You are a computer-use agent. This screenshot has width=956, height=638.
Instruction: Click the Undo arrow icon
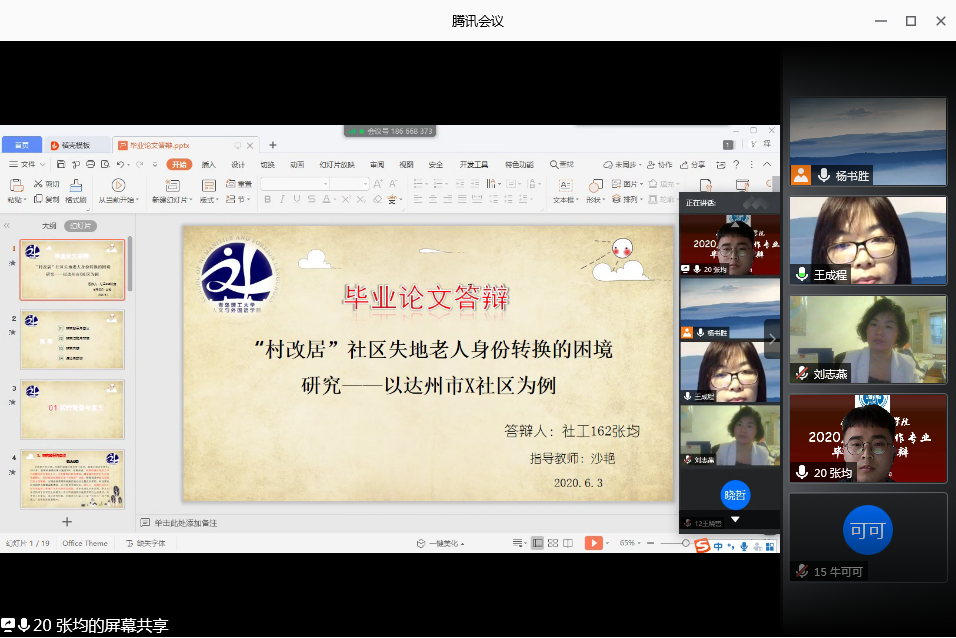120,164
